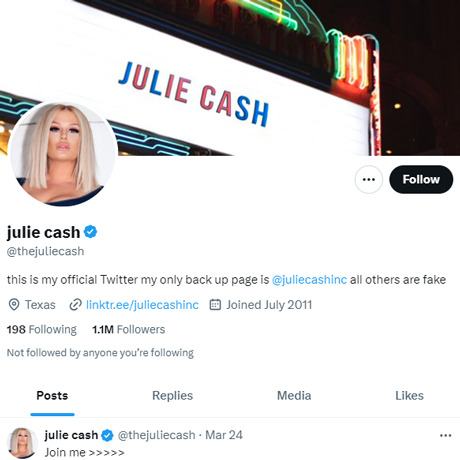
Task: View the 1.1M Followers list
Action: point(129,329)
